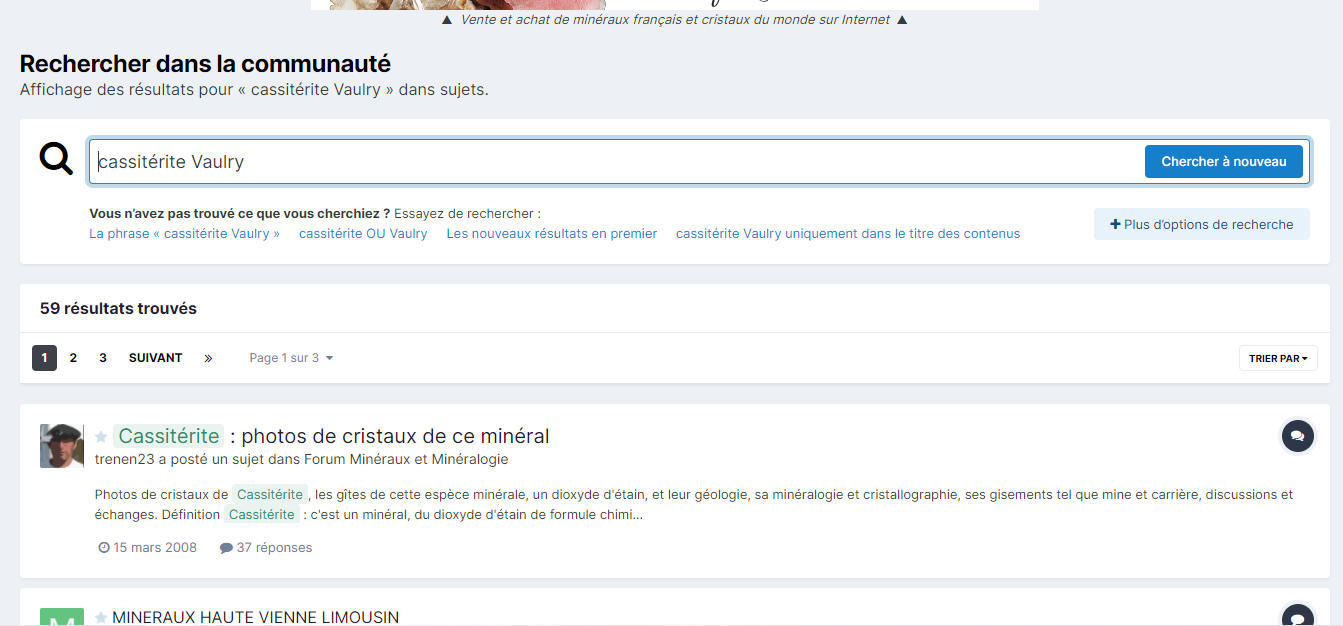
Task: Expand the Page 1 sur 3 dropdown
Action: coord(291,358)
